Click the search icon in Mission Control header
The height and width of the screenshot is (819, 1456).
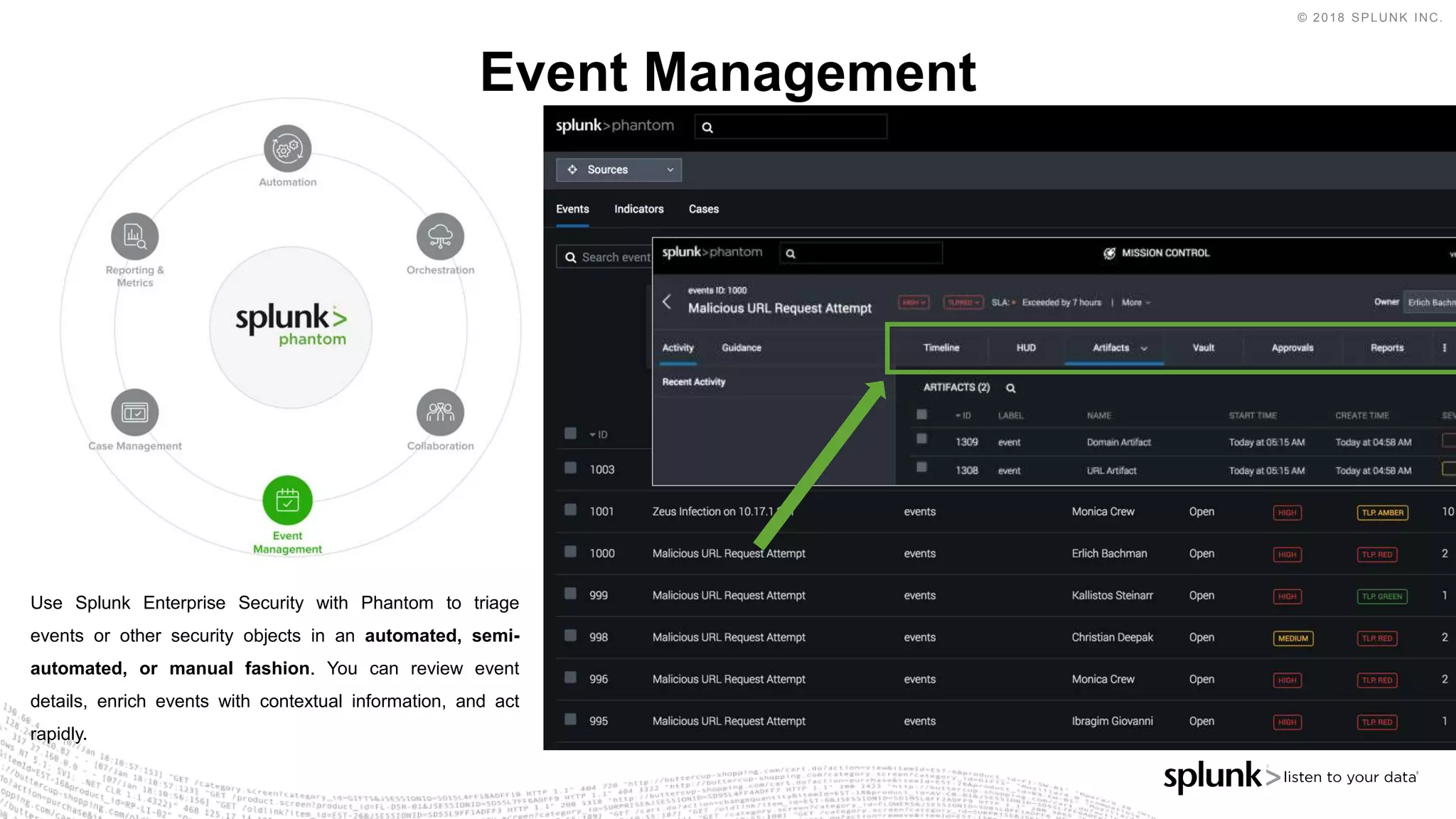pos(791,253)
